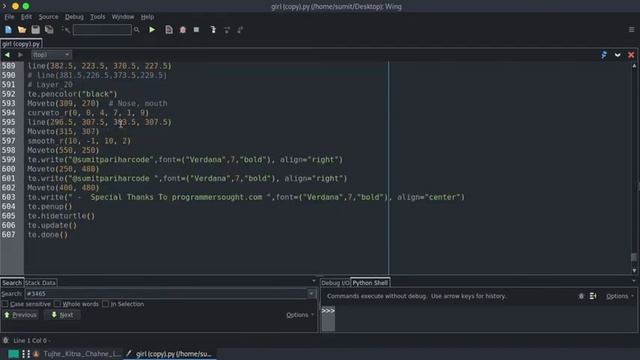The image size is (640, 360).
Task: Click the status bar bug indicator icon
Action: pyautogui.click(x=5, y=340)
